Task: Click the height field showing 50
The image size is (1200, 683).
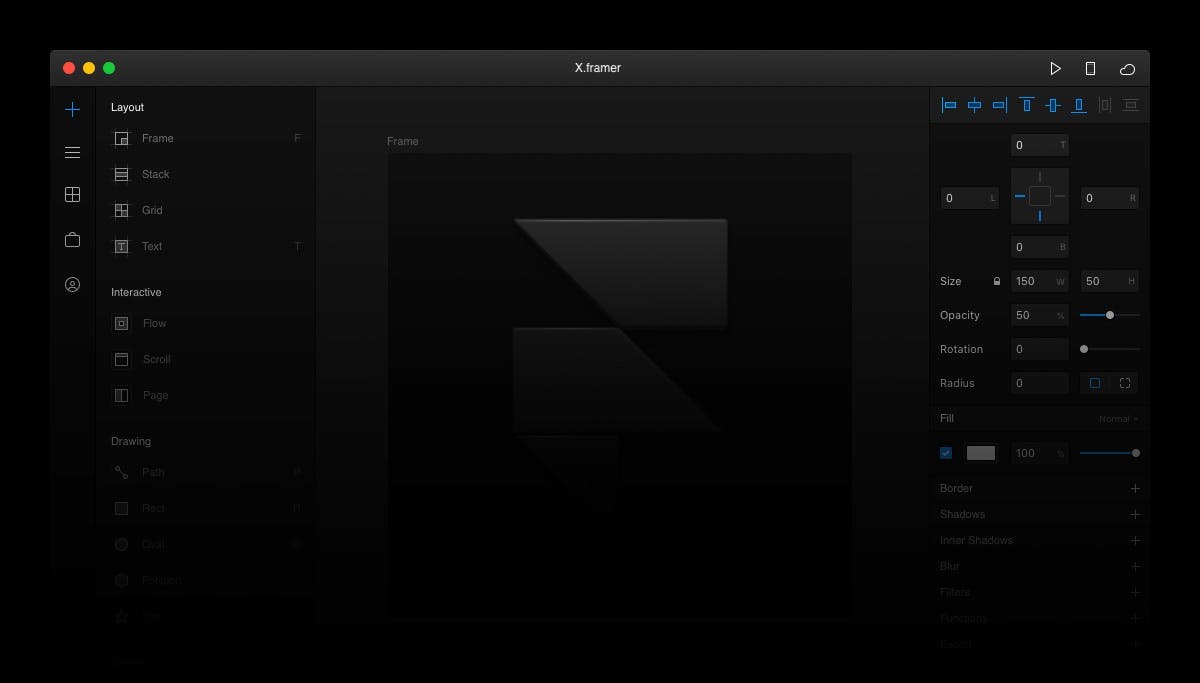Action: coord(1110,281)
